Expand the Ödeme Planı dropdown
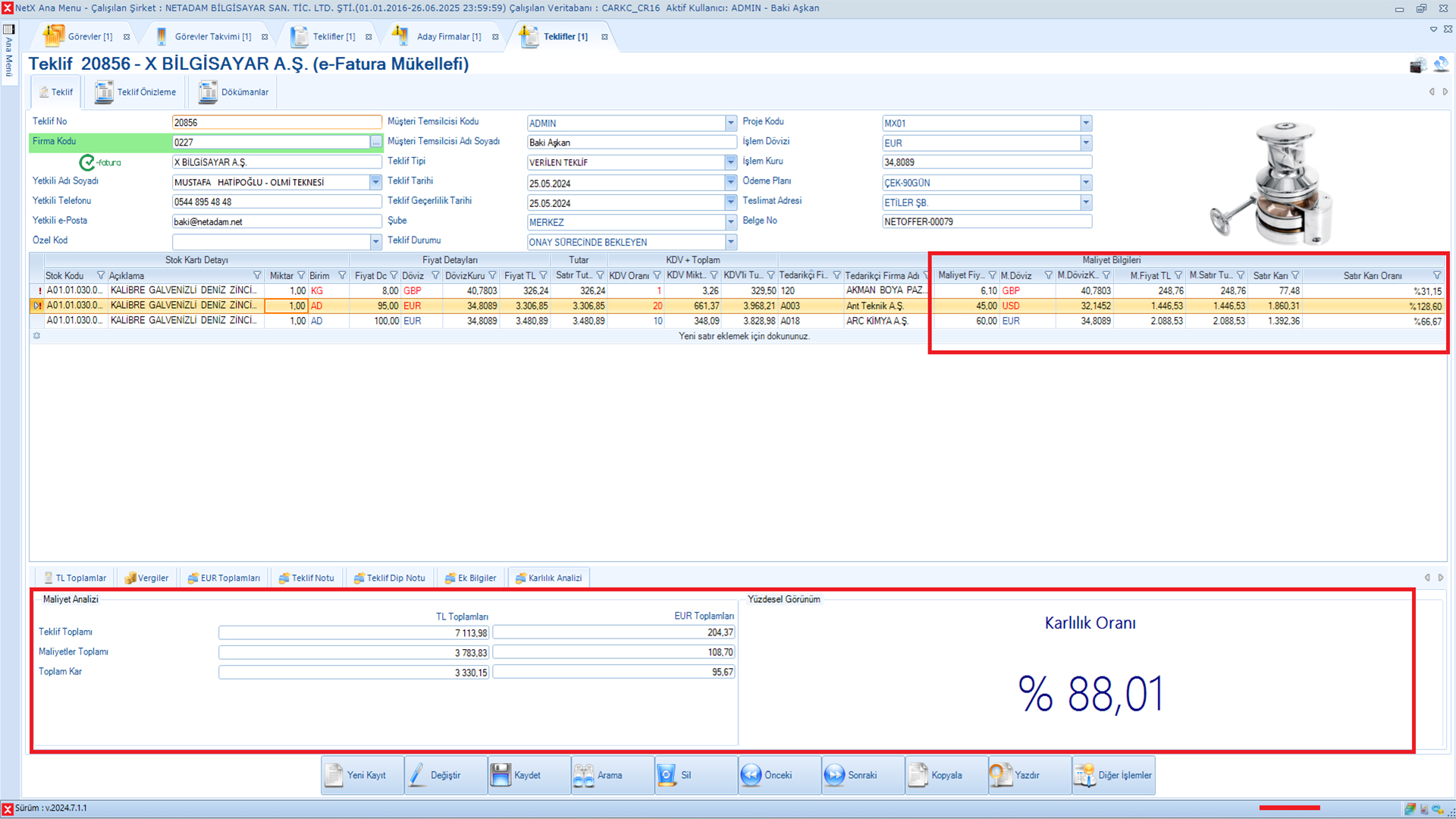The height and width of the screenshot is (819, 1456). pos(1086,183)
